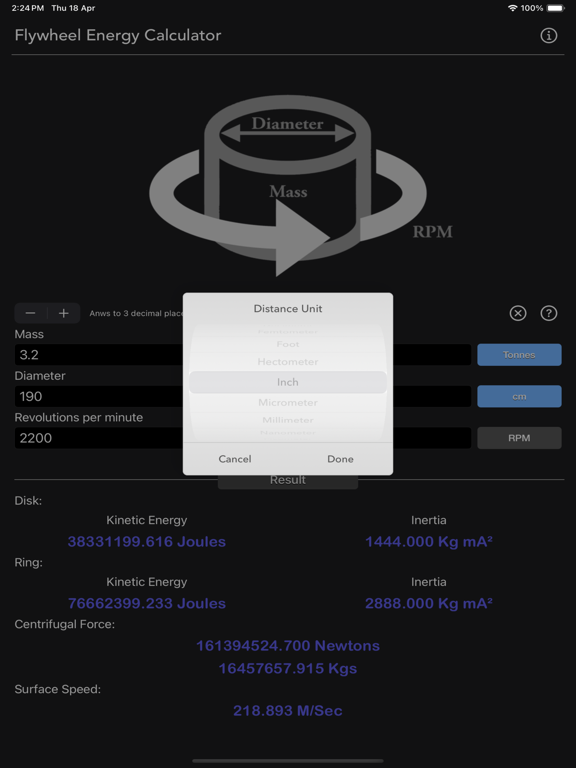Tap the surface speed 218.893 M/Sec

[288, 711]
